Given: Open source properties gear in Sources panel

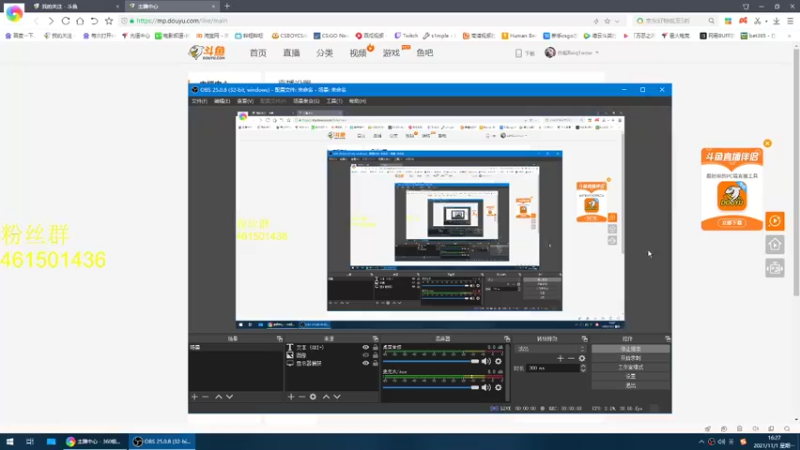Looking at the screenshot, I should (313, 397).
